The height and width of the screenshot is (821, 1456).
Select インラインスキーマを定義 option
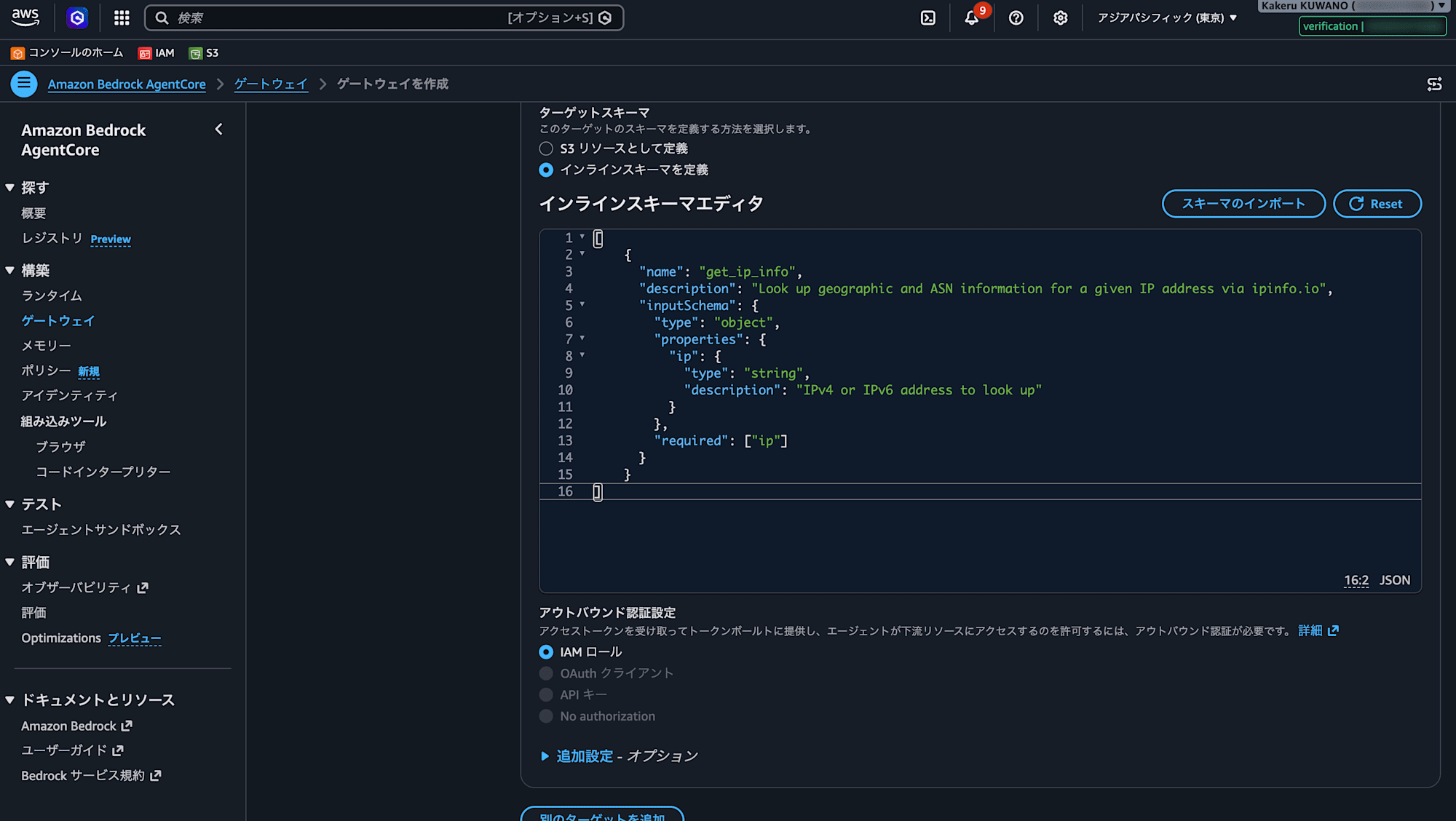546,170
